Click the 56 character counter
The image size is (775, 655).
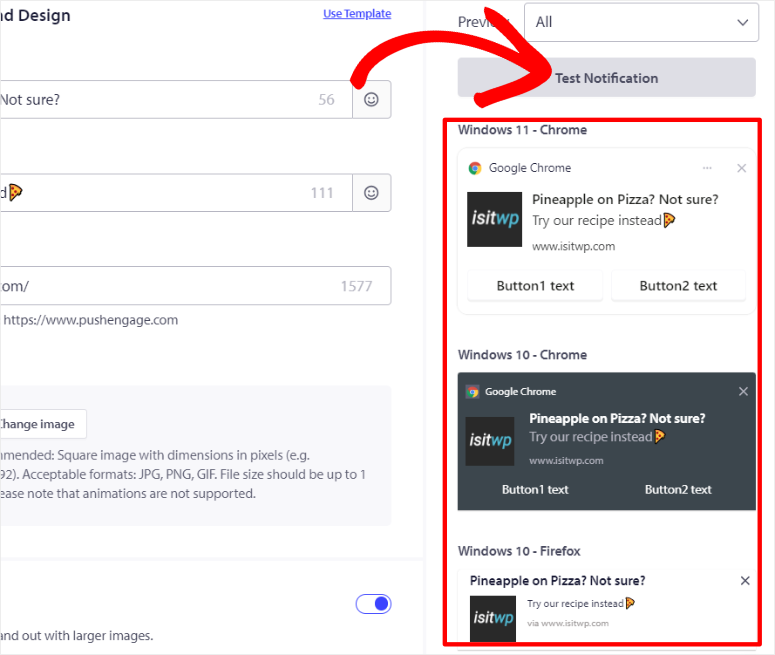pyautogui.click(x=326, y=100)
